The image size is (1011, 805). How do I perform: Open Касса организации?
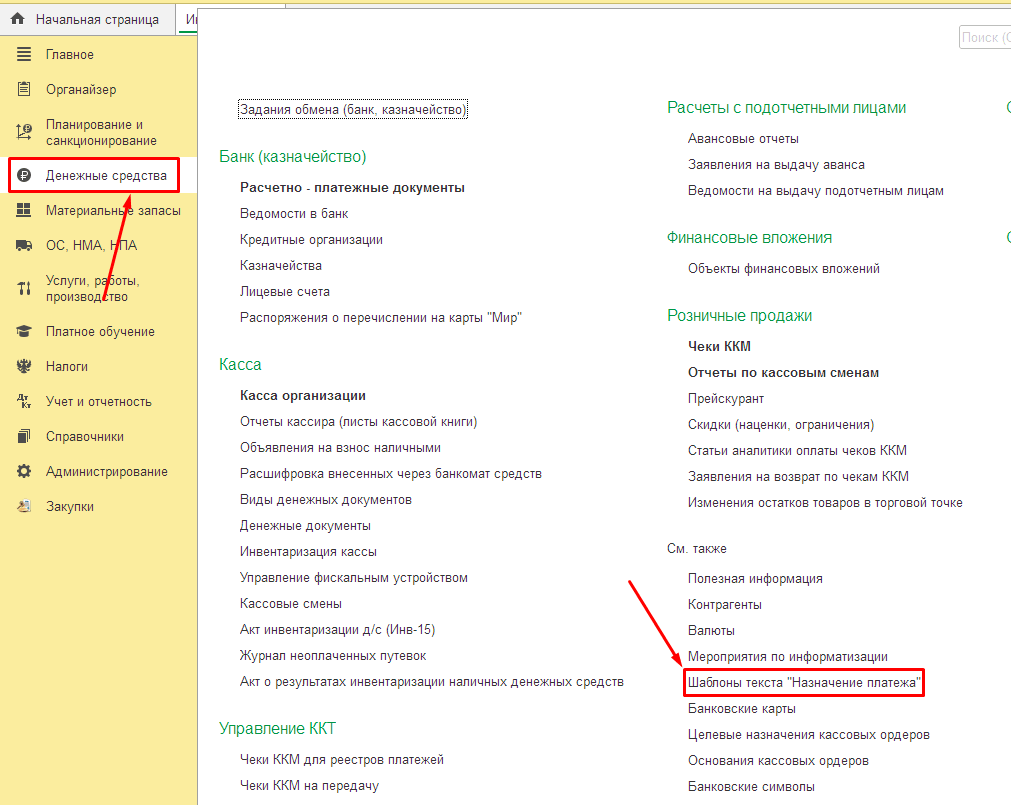click(303, 396)
